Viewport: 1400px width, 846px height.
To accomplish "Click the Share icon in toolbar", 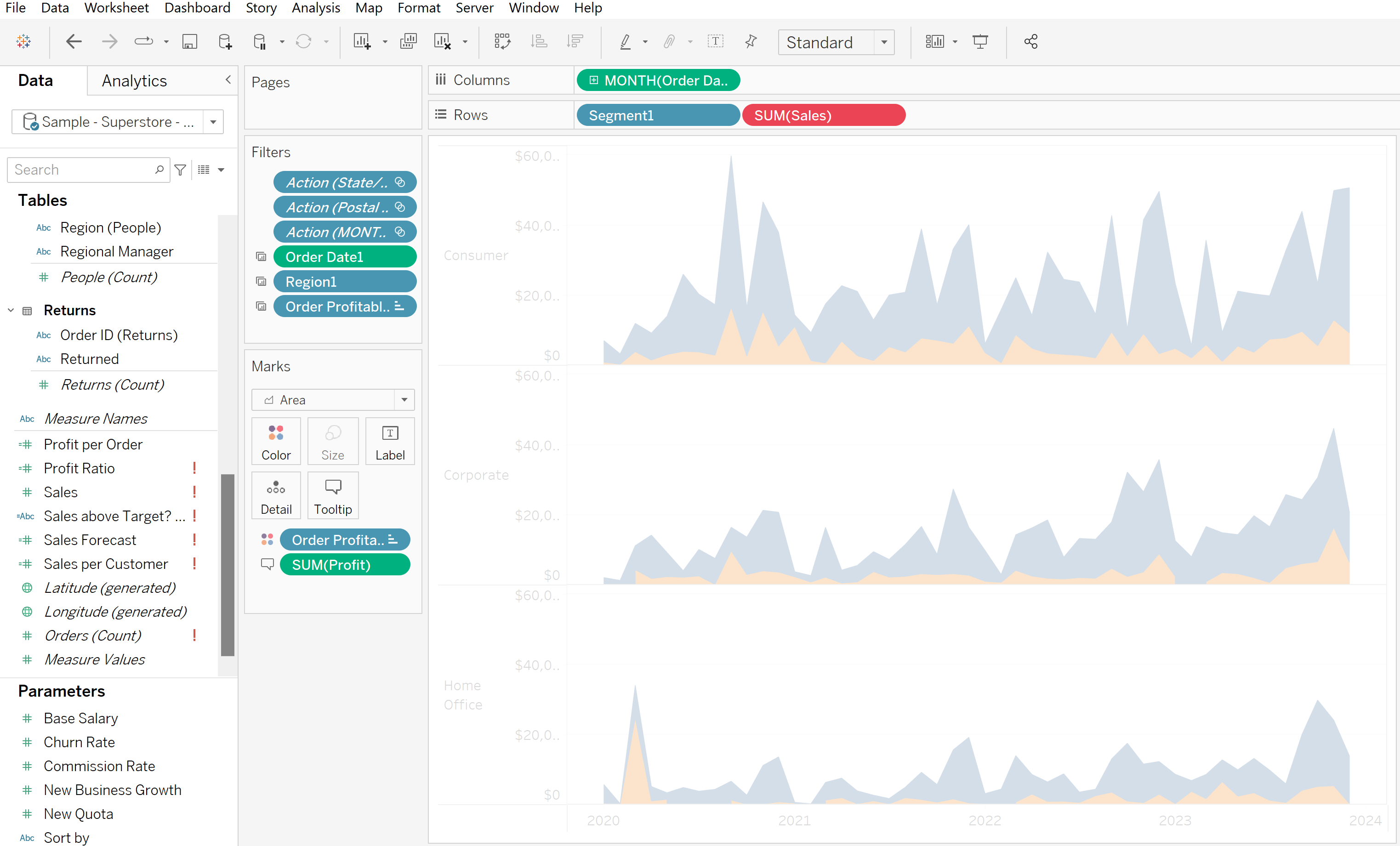I will coord(1030,41).
